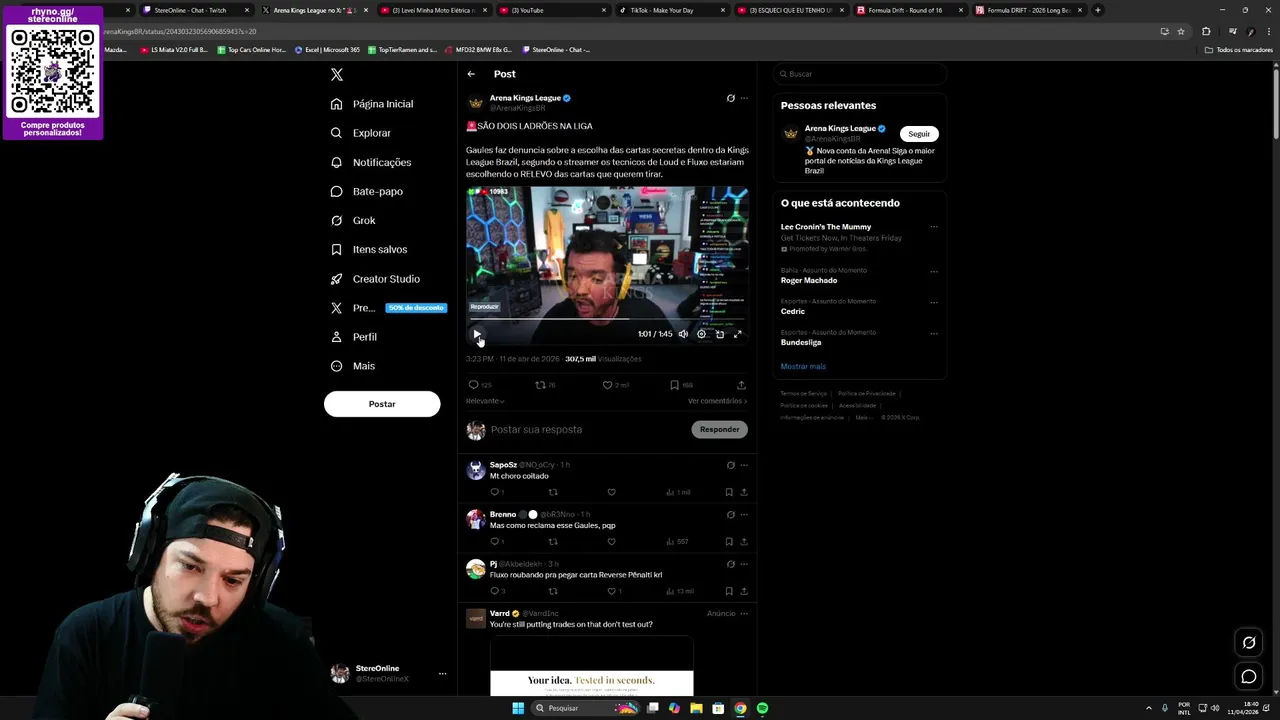The image size is (1280, 720).
Task: Repost Pj's reply
Action: click(x=552, y=591)
